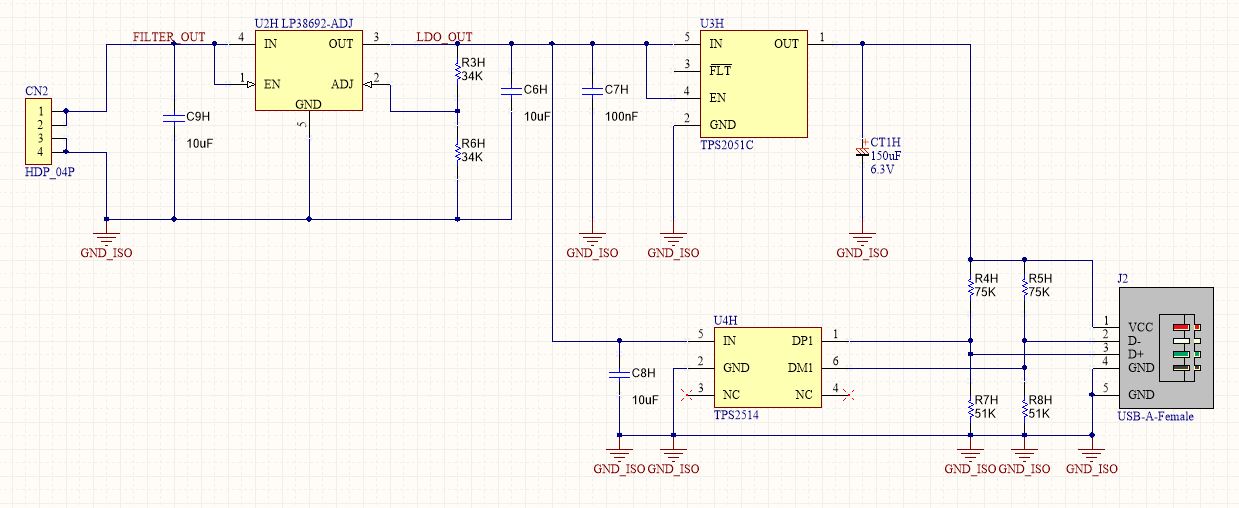Click the 150uF value text

(x=886, y=156)
